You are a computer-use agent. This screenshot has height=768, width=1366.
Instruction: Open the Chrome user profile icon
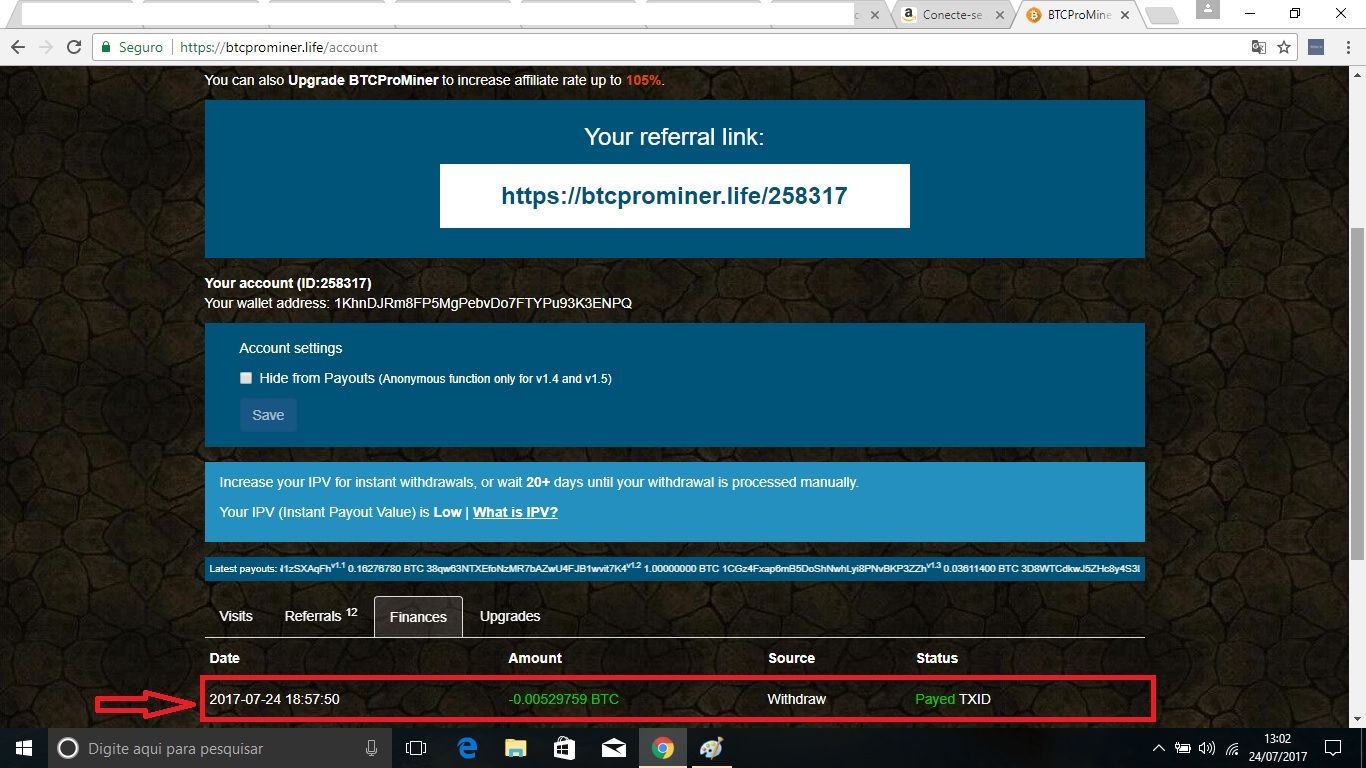click(1208, 10)
